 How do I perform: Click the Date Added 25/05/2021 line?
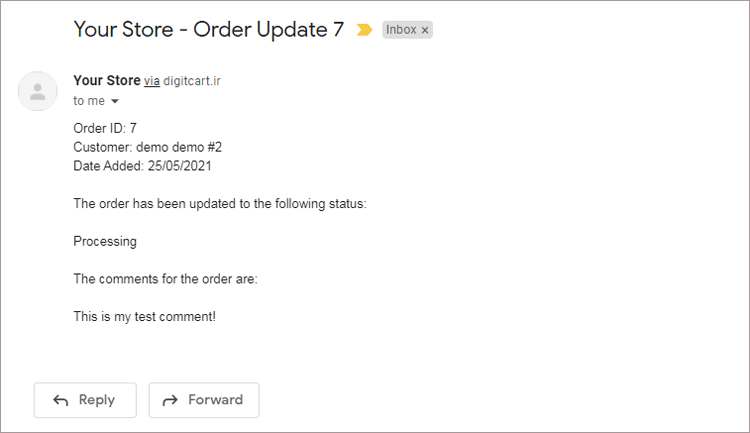[142, 166]
